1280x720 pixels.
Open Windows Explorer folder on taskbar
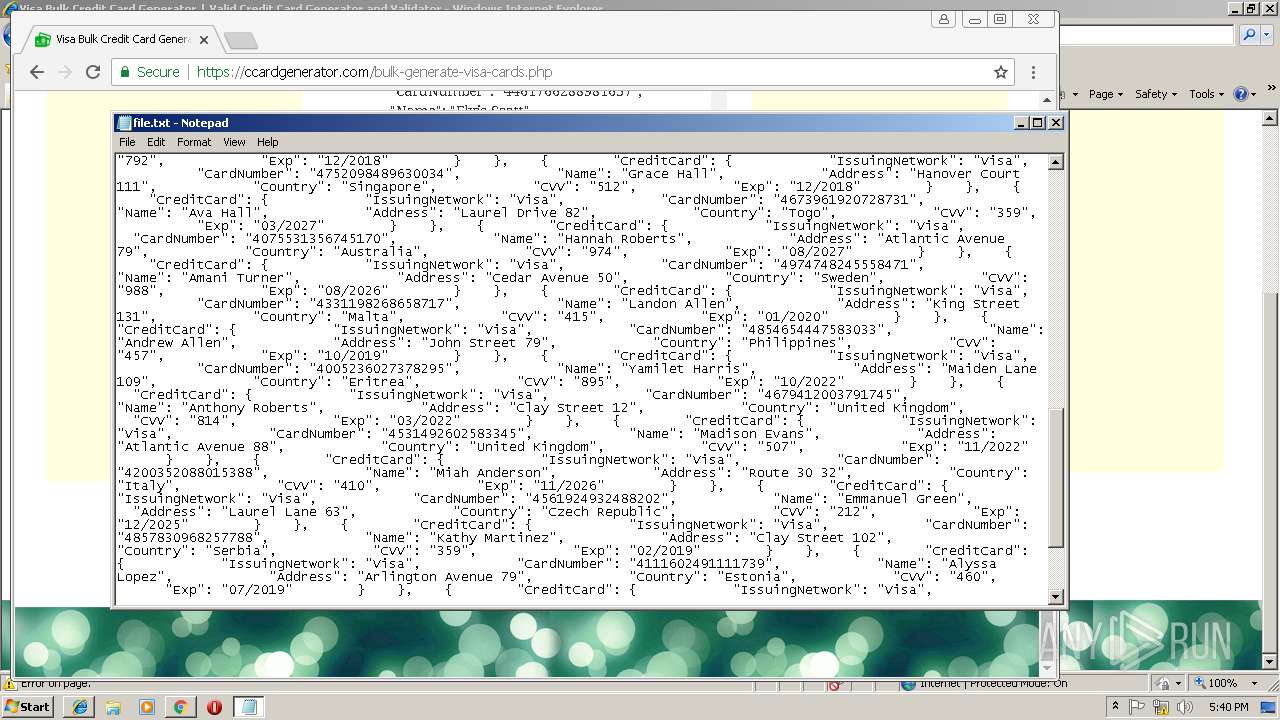tap(113, 707)
